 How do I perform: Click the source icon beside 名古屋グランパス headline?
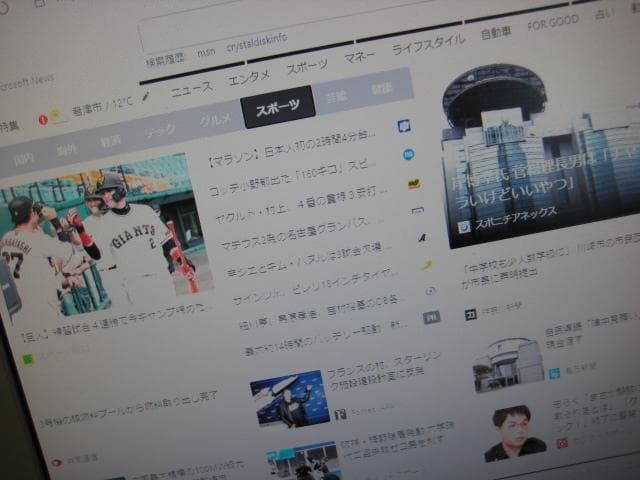[x=418, y=211]
